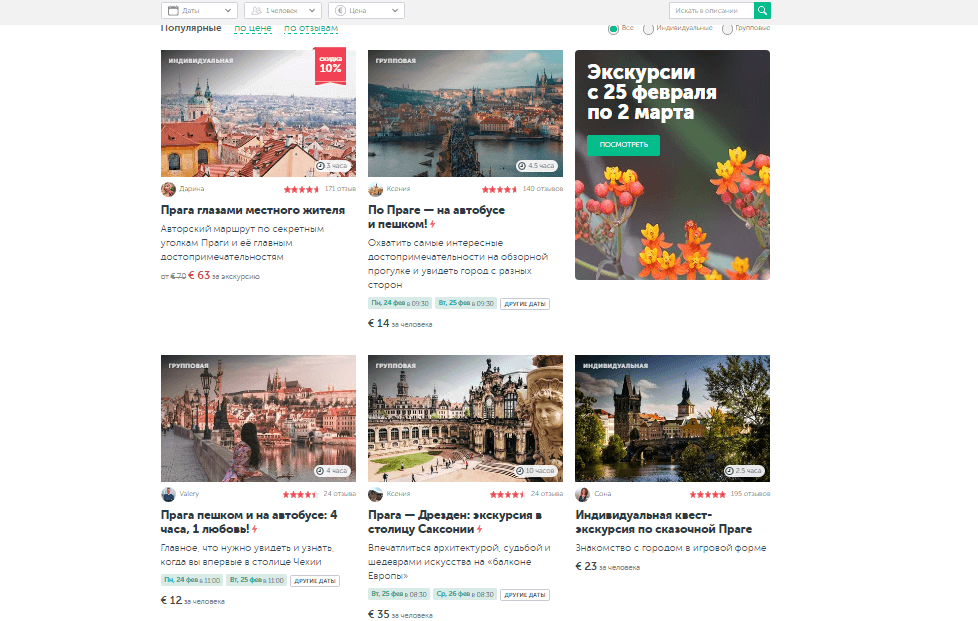This screenshot has width=978, height=621.
Task: Click inside the Искать в описании search field
Action: pyautogui.click(x=711, y=10)
